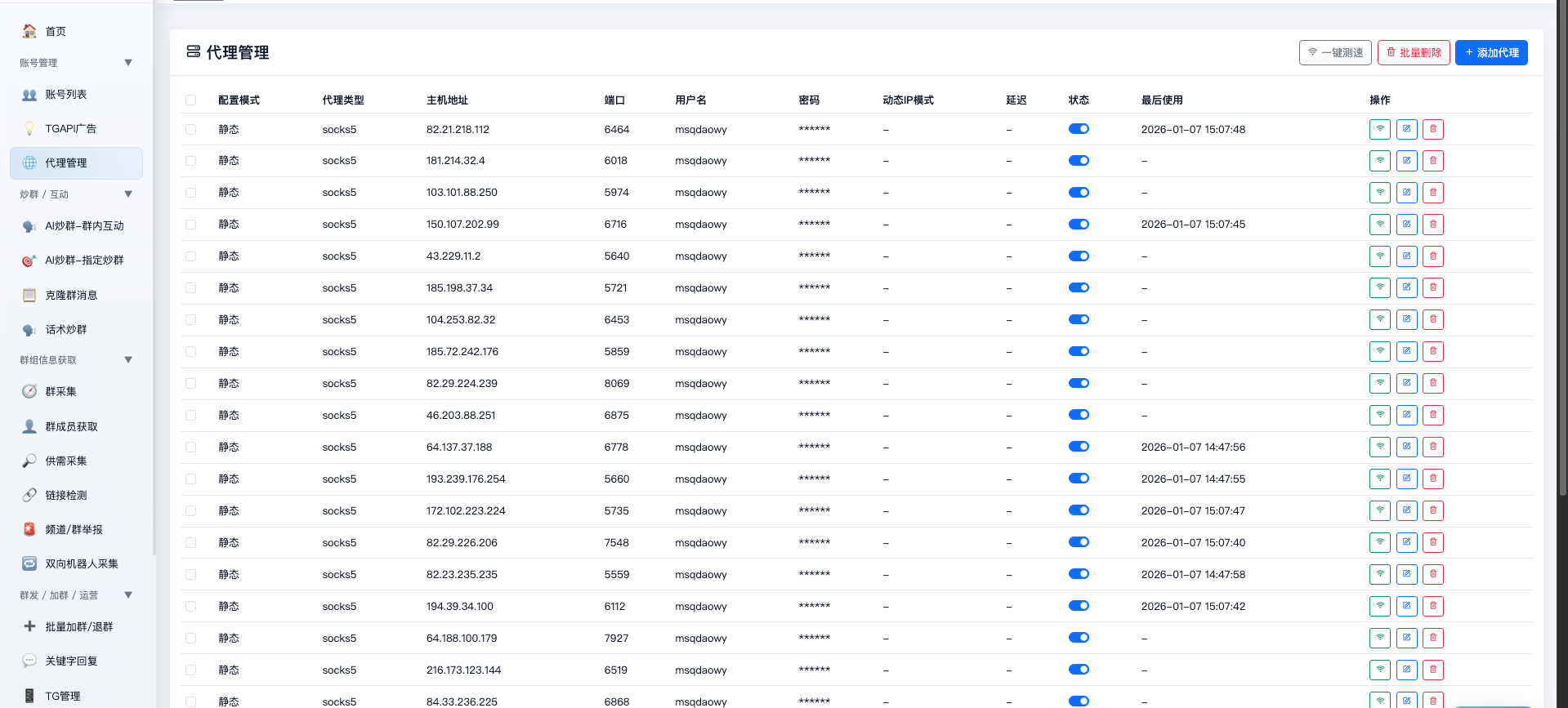
Task: Click the 批量删除 button
Action: 1414,53
